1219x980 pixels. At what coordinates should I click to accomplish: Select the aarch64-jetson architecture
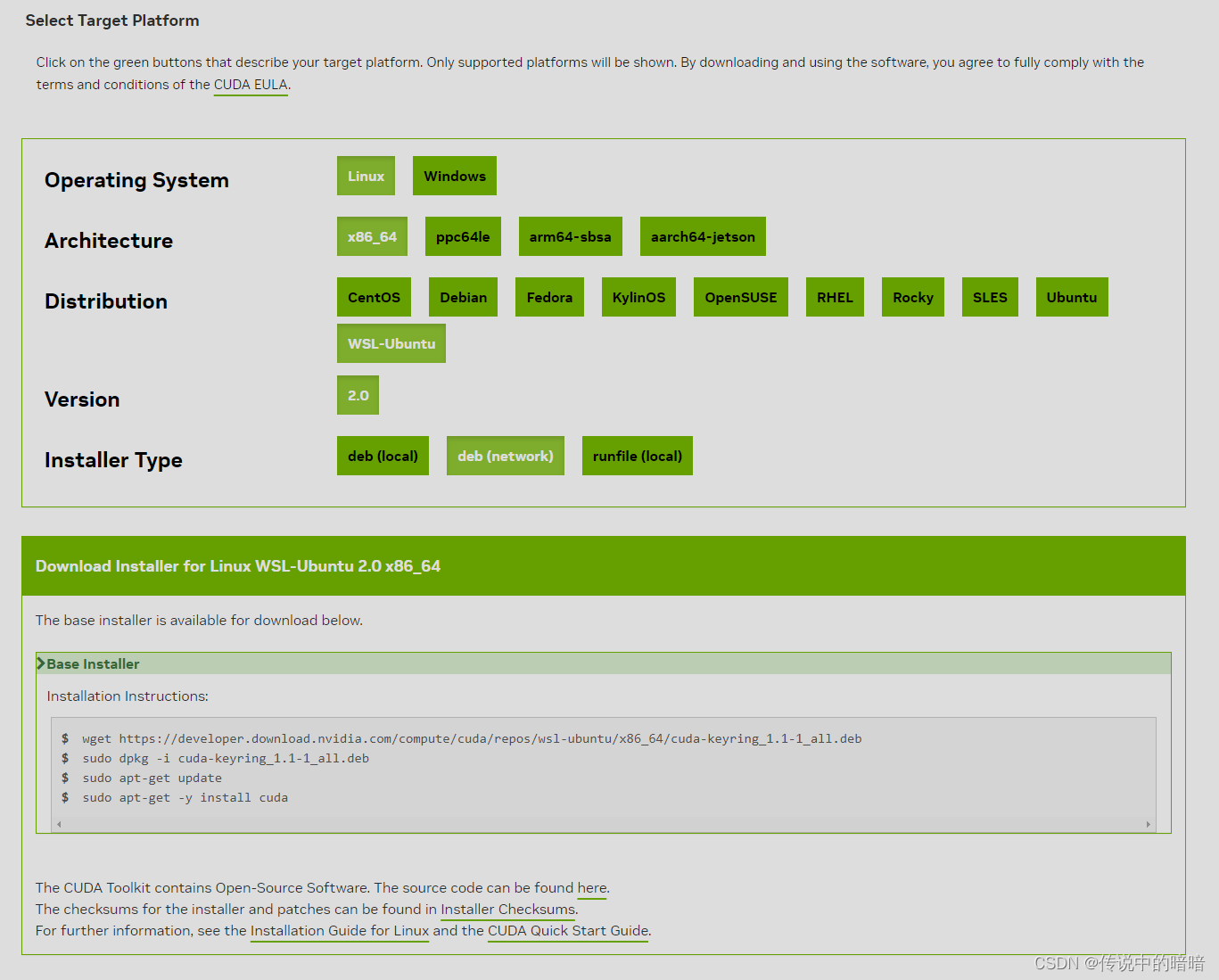click(703, 236)
